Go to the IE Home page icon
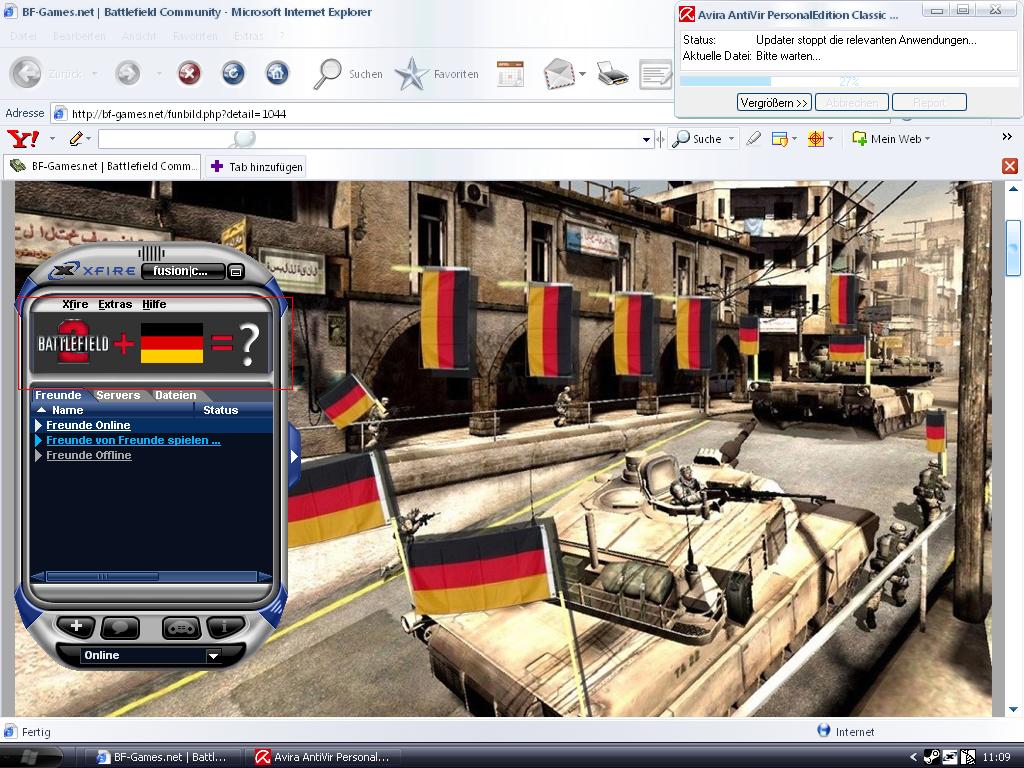This screenshot has width=1024, height=768. (x=277, y=73)
